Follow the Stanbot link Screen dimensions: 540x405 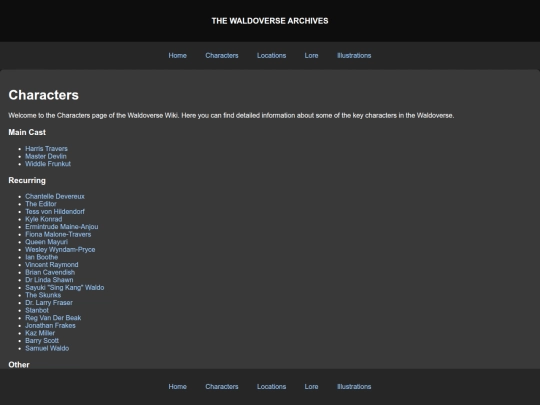coord(37,310)
